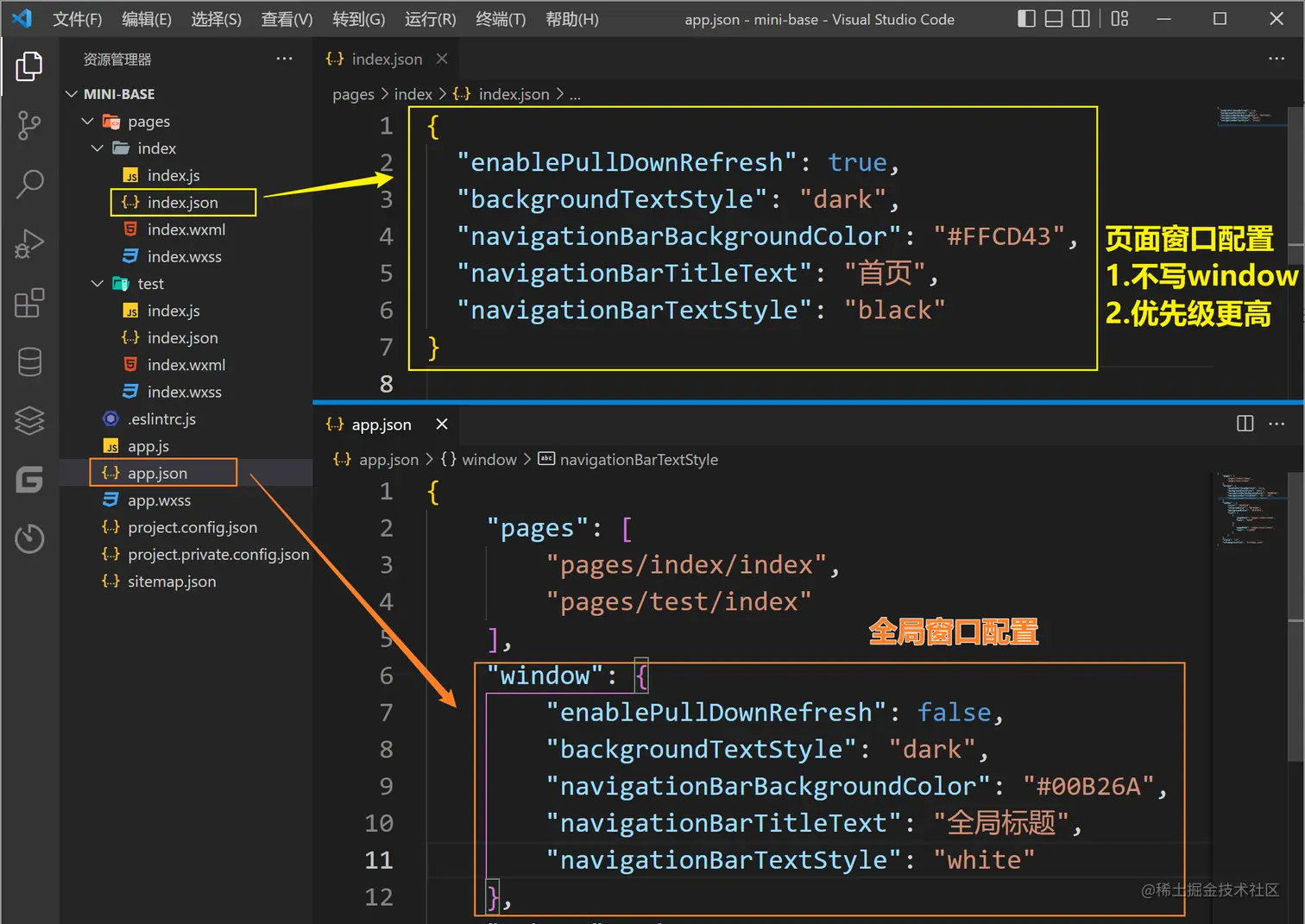Image resolution: width=1305 pixels, height=924 pixels.
Task: Open the Run and Debug view
Action: point(29,243)
